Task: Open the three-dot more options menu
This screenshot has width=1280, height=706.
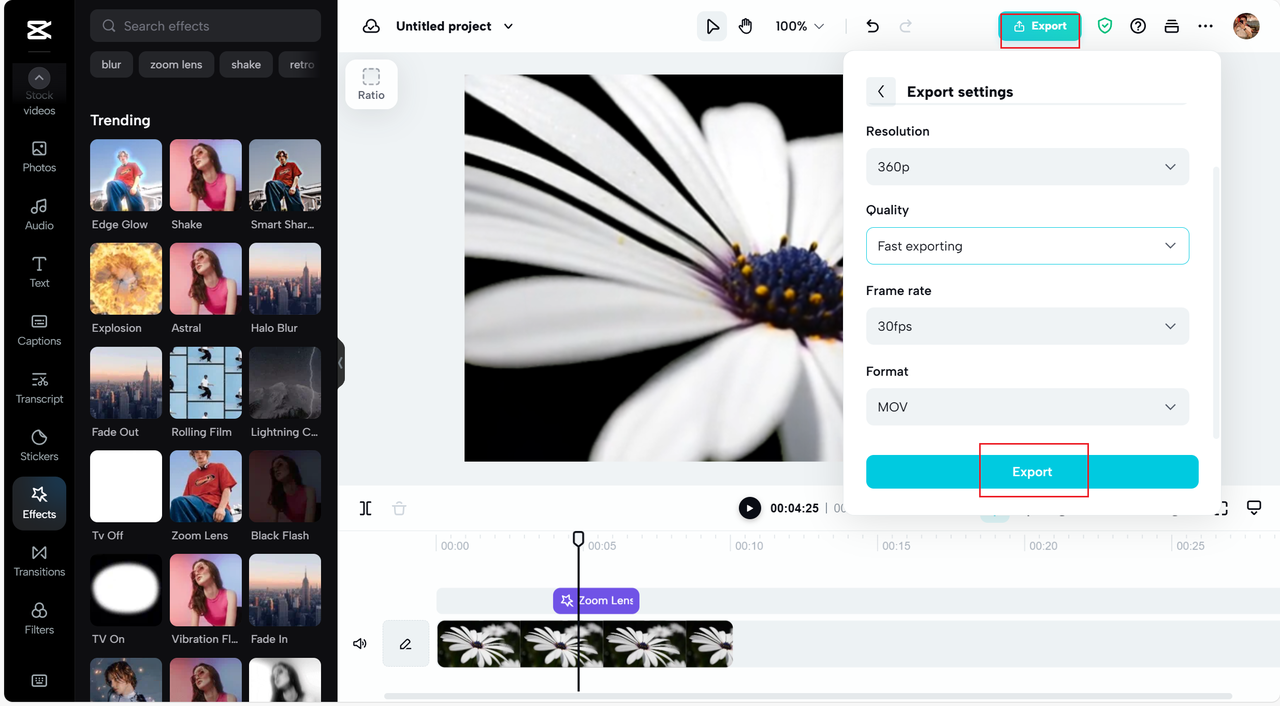Action: point(1205,26)
